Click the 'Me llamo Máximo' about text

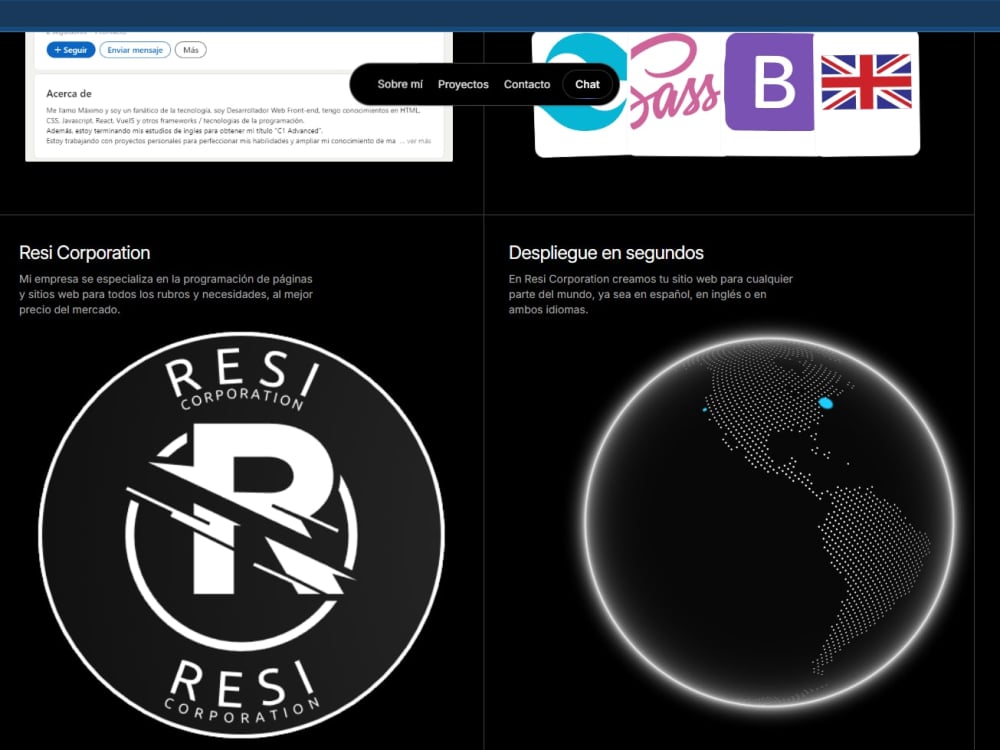point(237,126)
